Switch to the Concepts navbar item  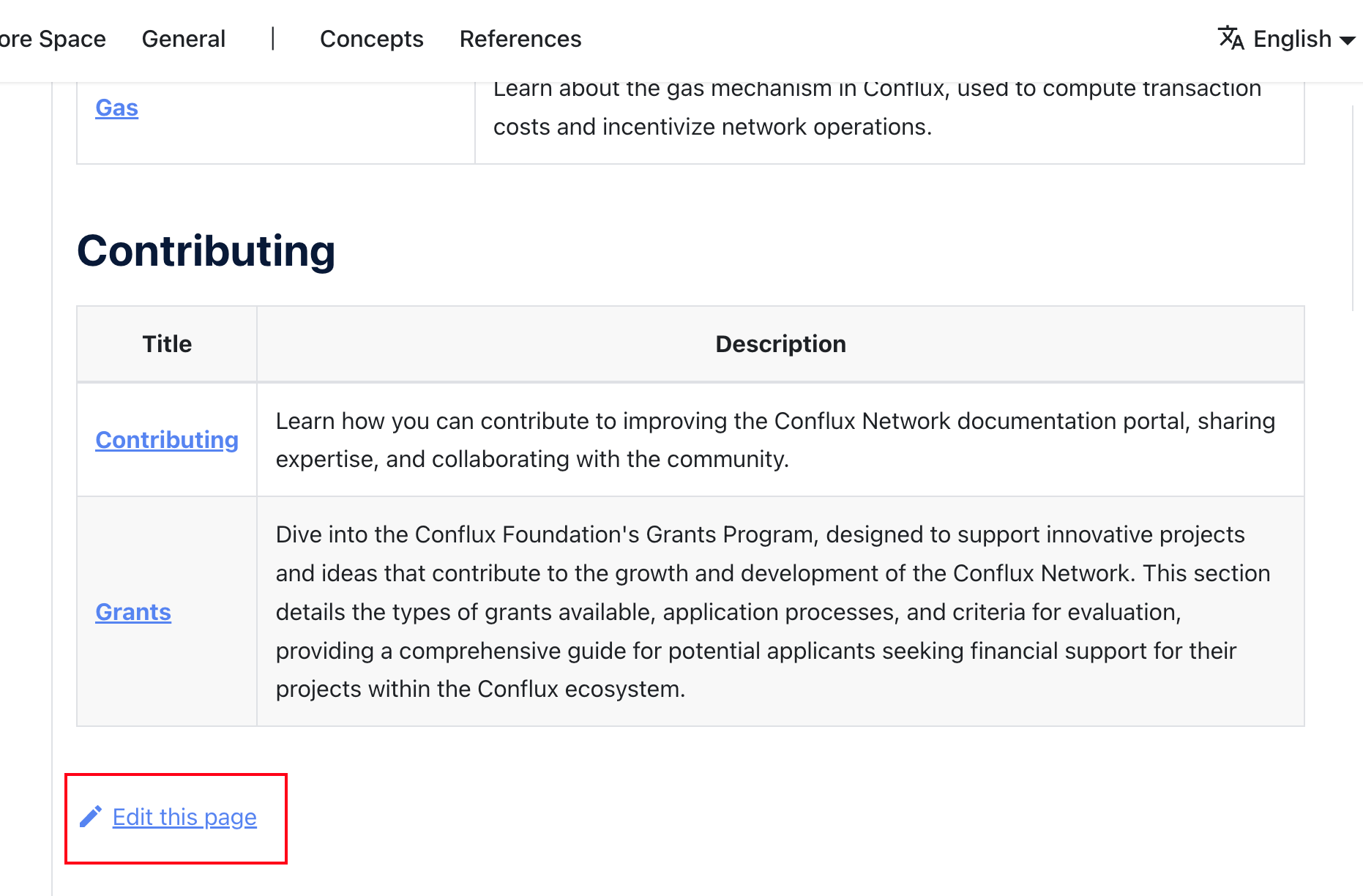[x=371, y=39]
